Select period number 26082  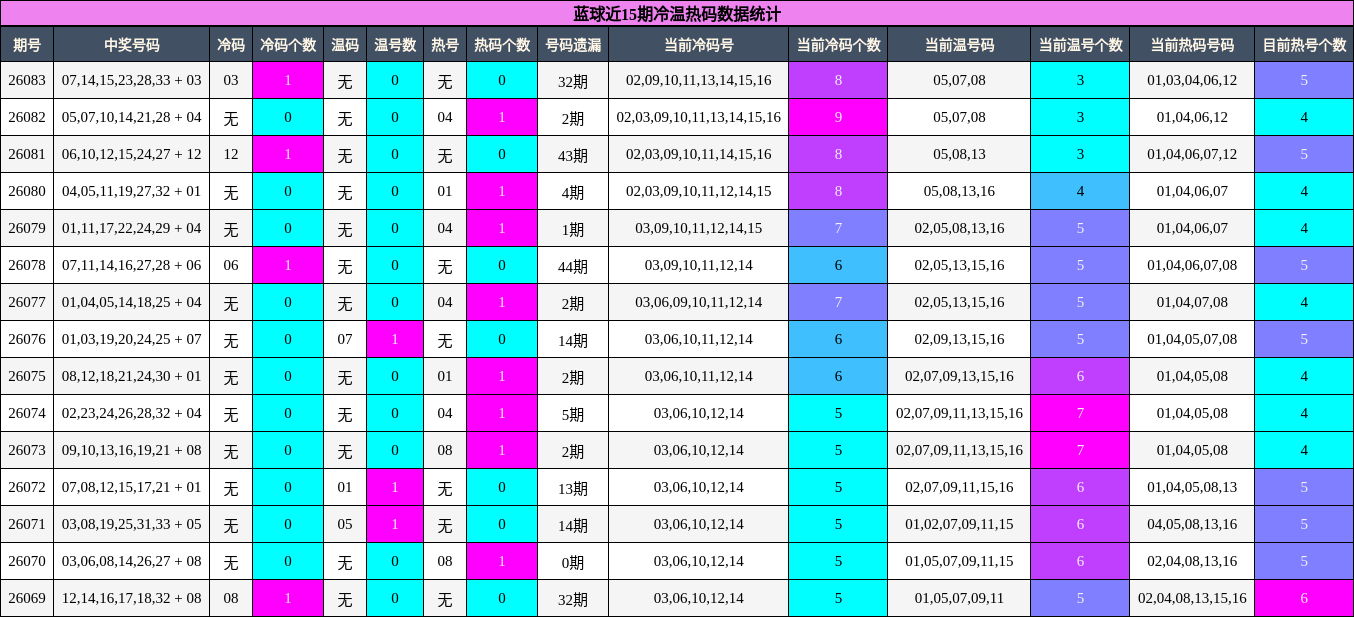(x=27, y=117)
